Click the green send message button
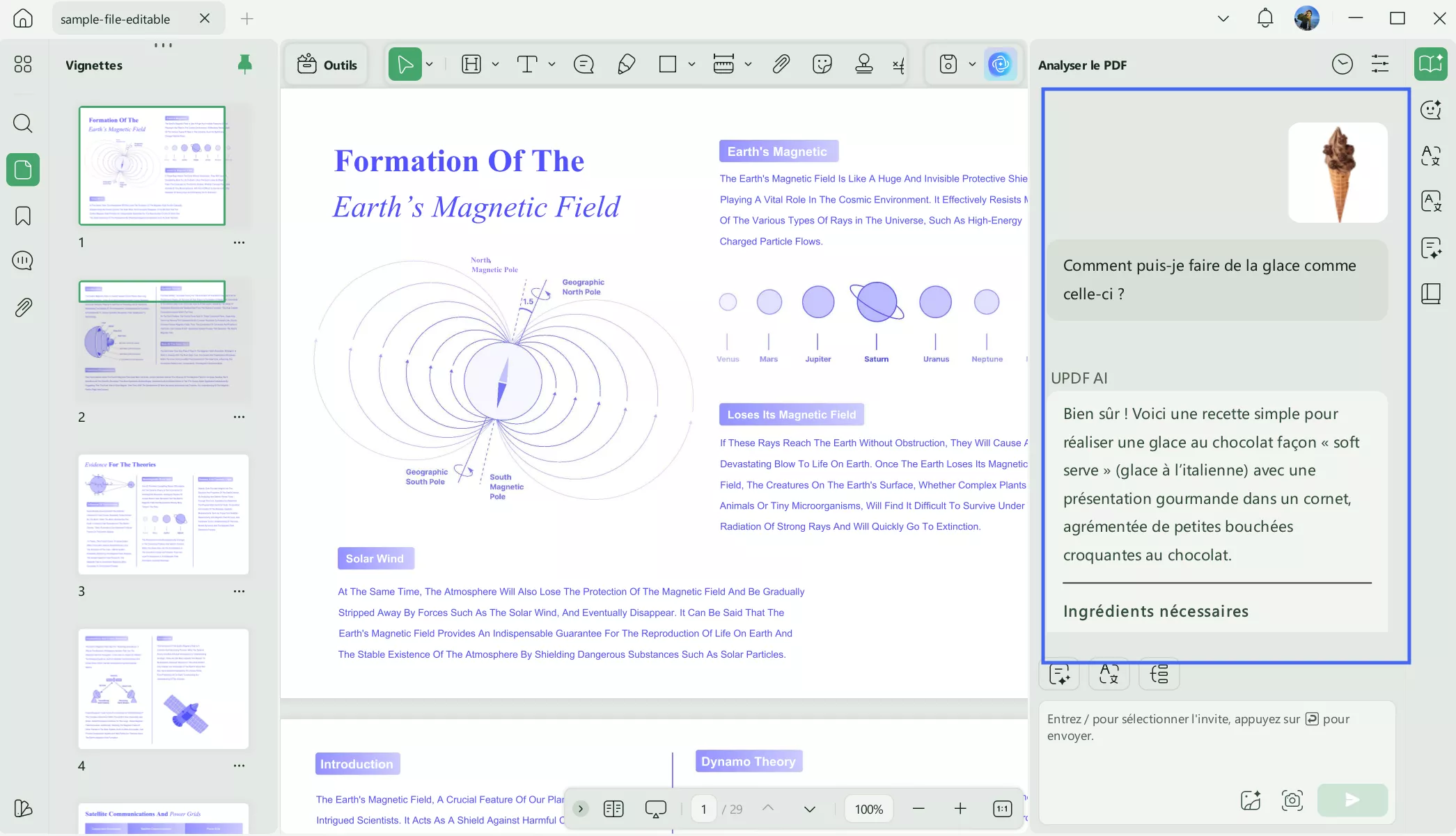The height and width of the screenshot is (836, 1456). pos(1352,800)
